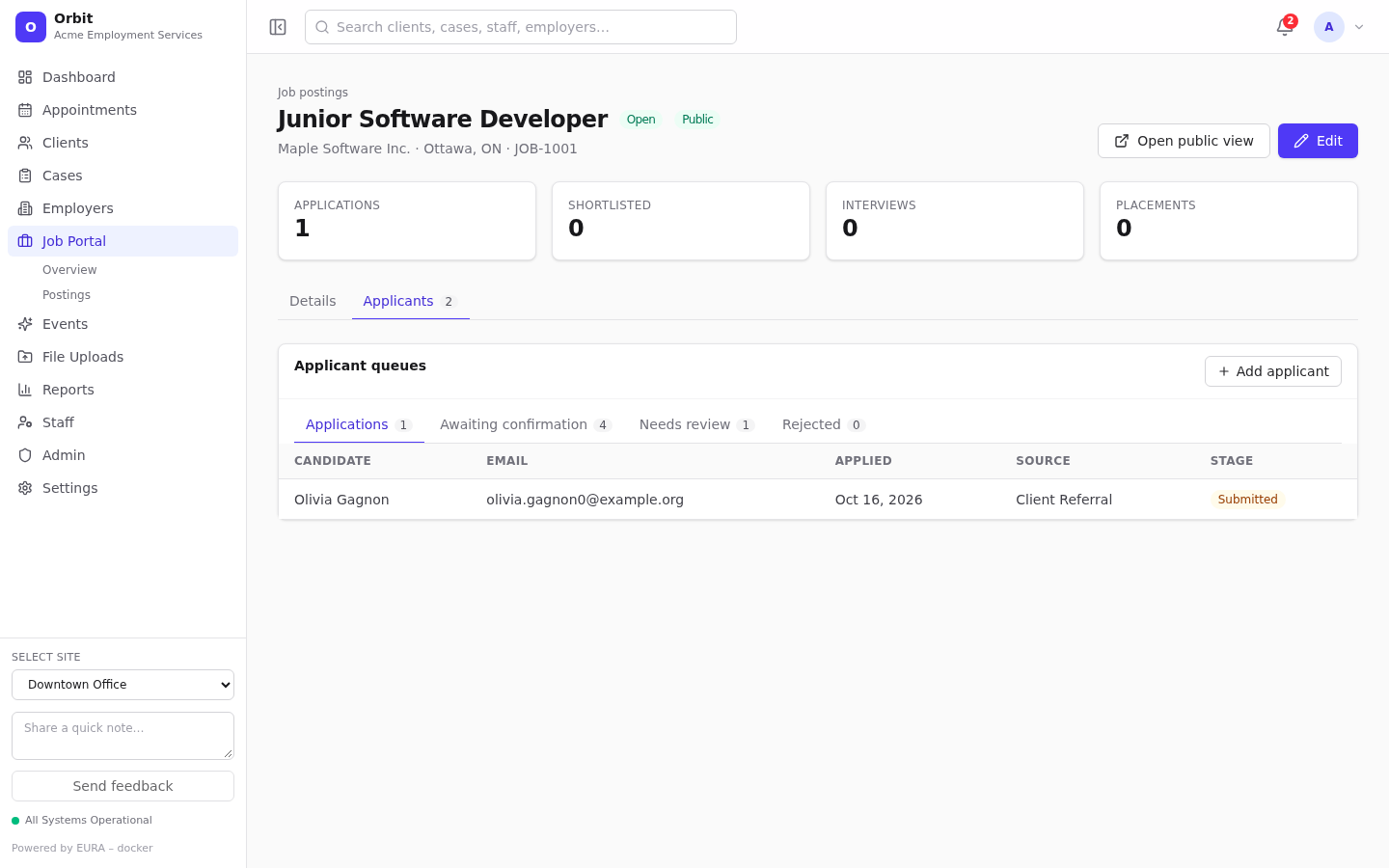Screen dimensions: 1389x868
Task: Select the Applicants tab
Action: (x=410, y=301)
